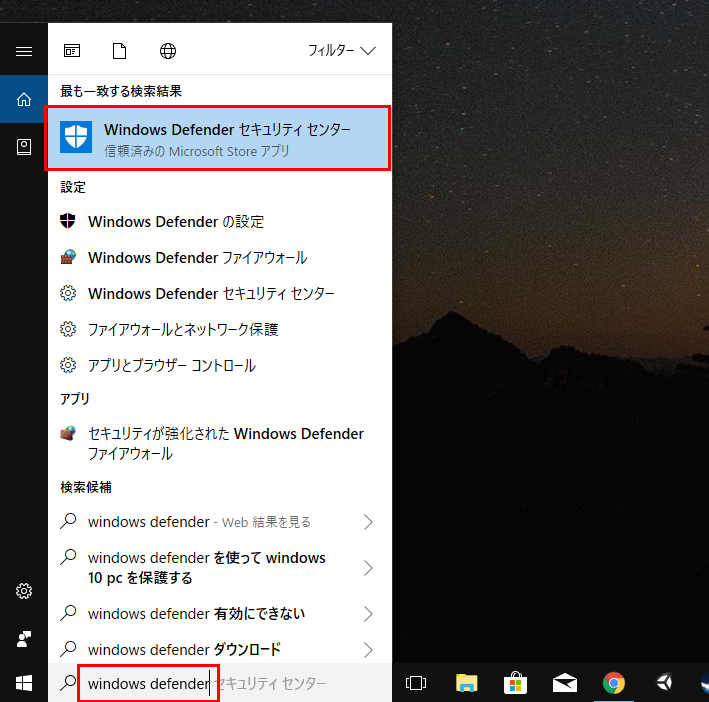Click the black shield icon beside Windows Defender の設定
The width and height of the screenshot is (709, 702).
68,221
